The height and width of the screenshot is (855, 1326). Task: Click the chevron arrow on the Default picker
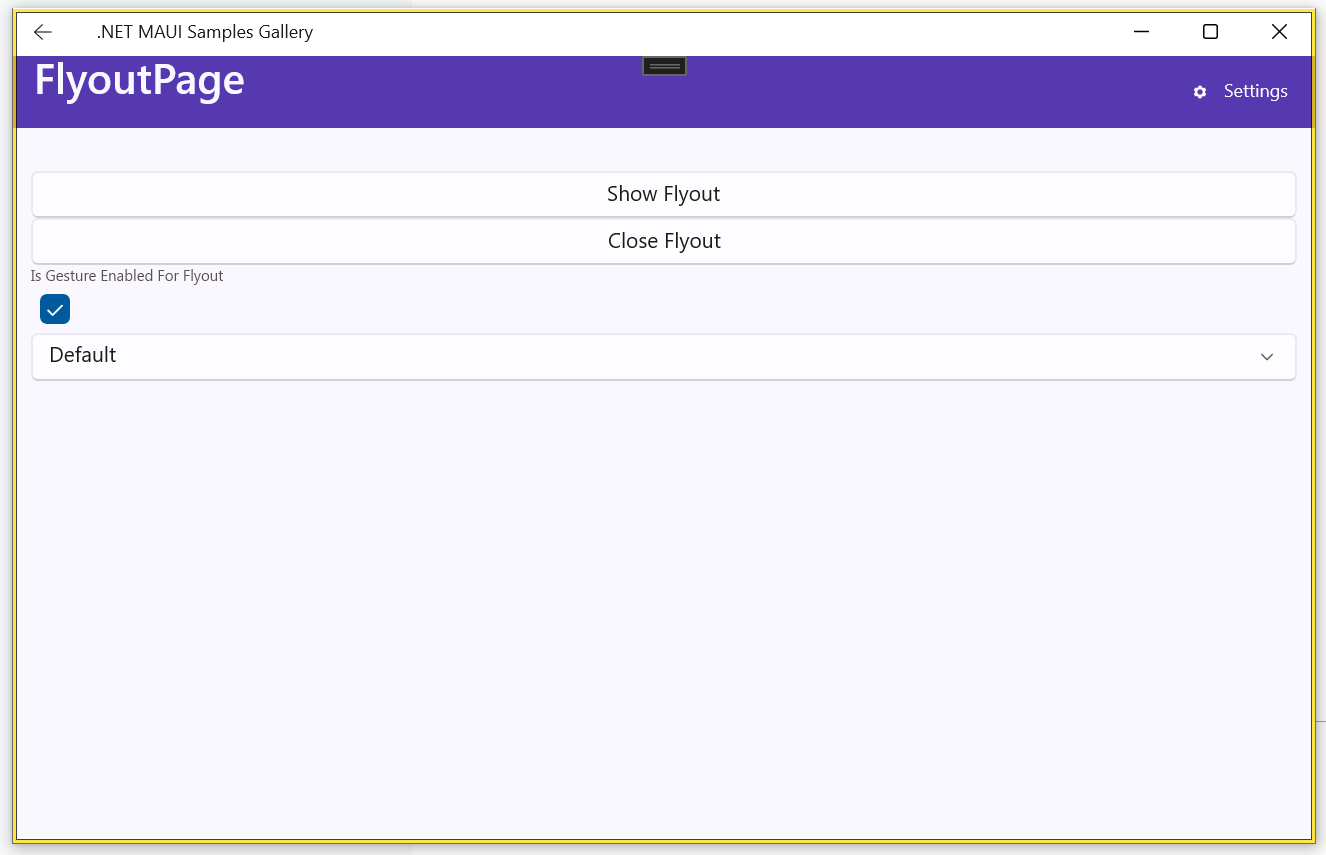pos(1267,357)
